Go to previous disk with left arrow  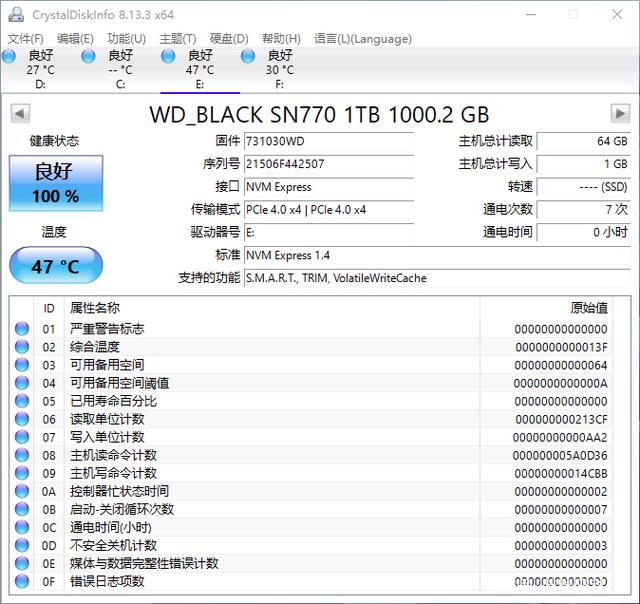(20, 113)
